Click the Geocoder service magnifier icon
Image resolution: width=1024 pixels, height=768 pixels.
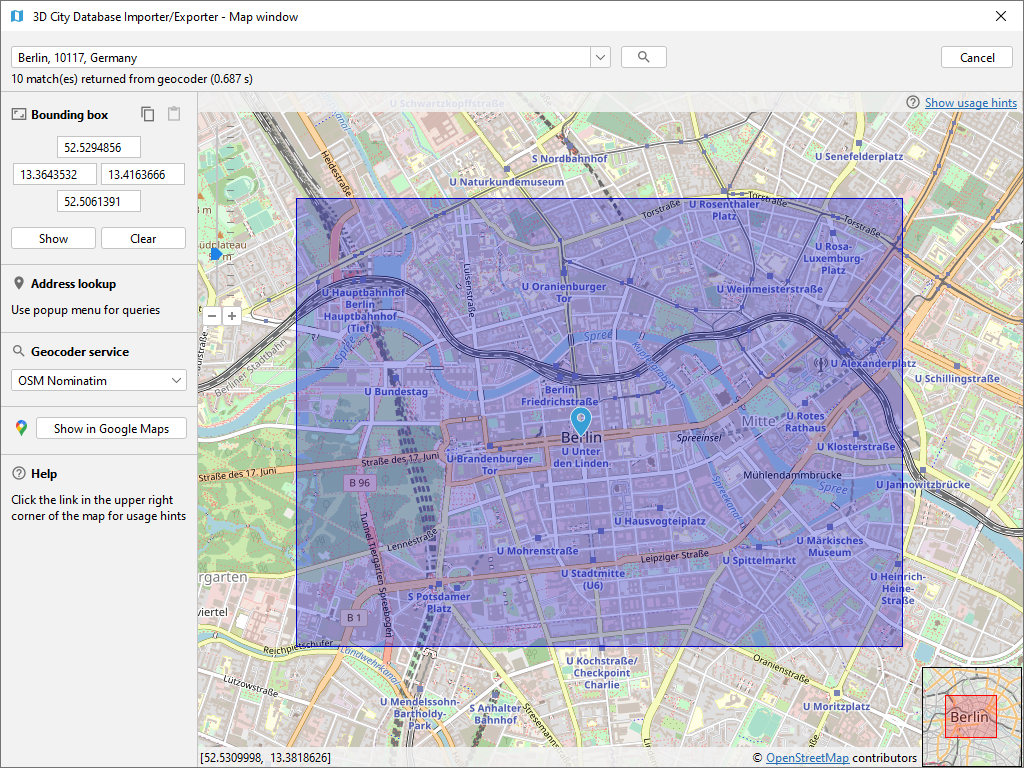click(x=18, y=351)
